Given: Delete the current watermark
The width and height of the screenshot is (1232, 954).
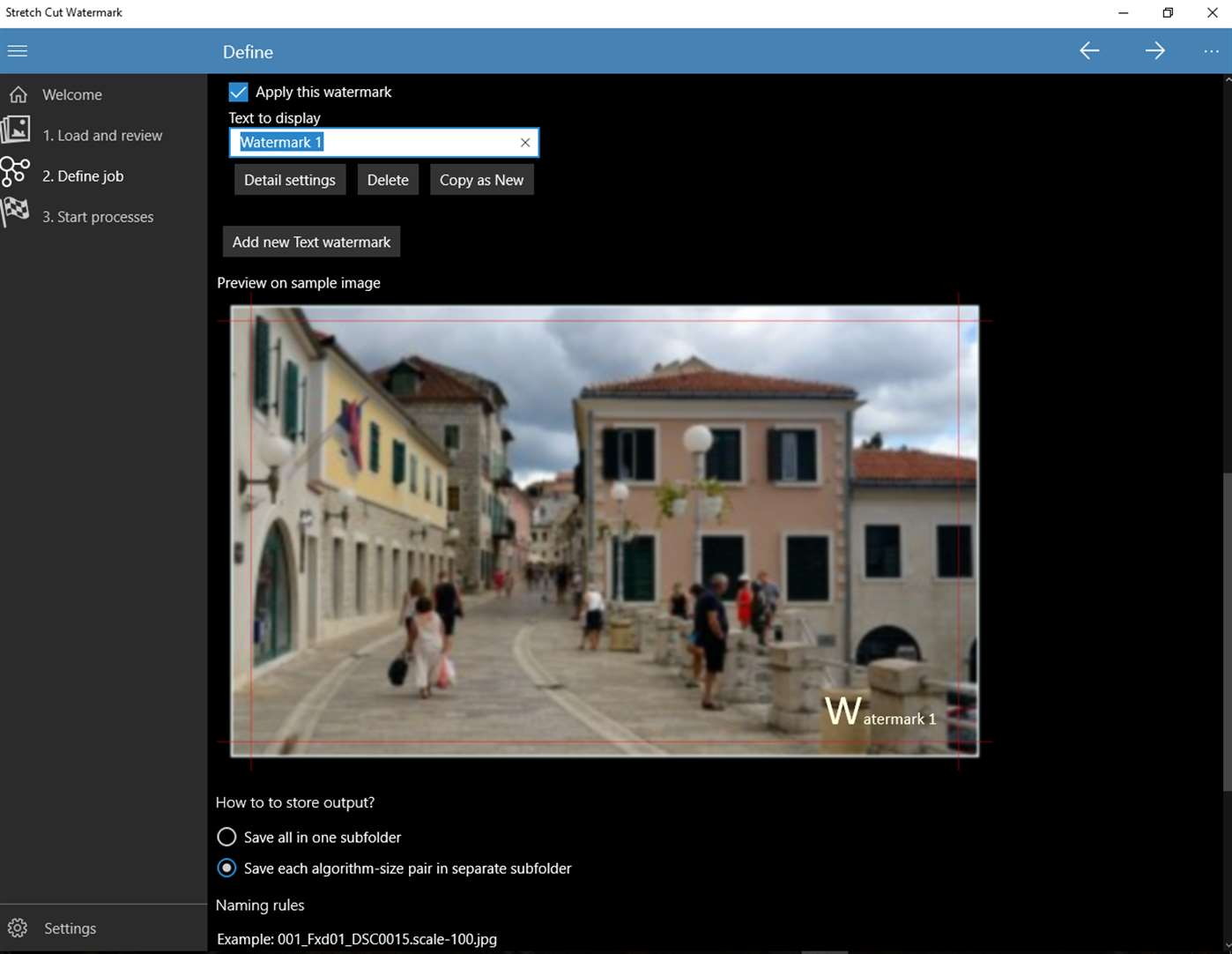Looking at the screenshot, I should [388, 180].
